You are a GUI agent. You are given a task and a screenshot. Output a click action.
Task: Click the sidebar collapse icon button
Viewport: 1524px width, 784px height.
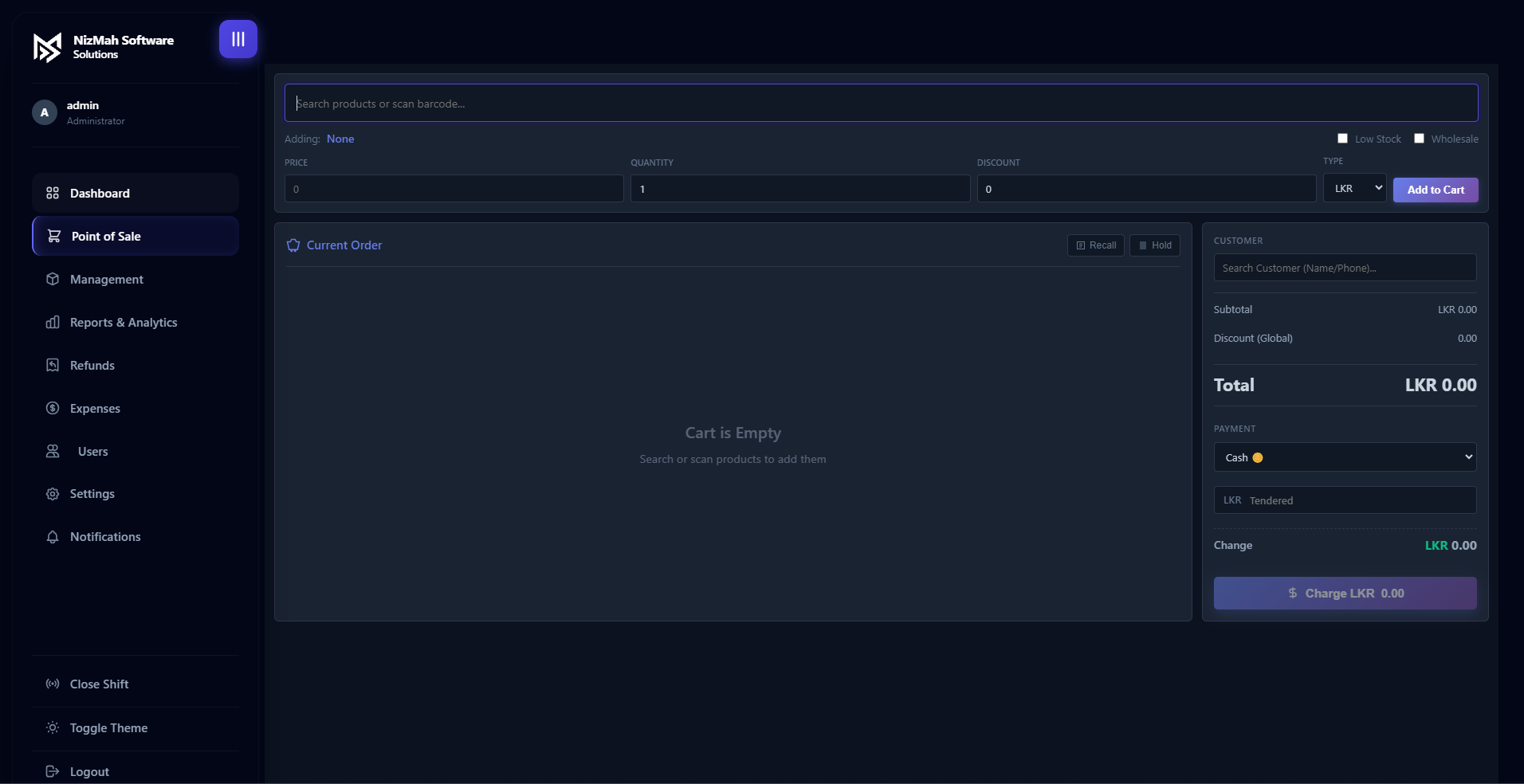pyautogui.click(x=238, y=39)
